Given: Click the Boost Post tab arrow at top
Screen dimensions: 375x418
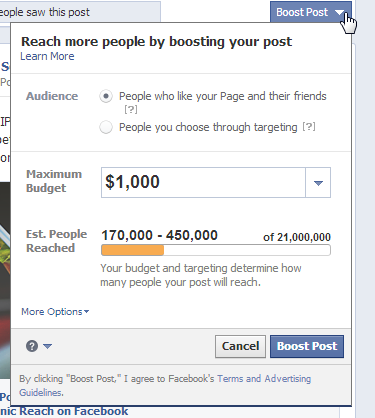Looking at the screenshot, I should coord(339,12).
